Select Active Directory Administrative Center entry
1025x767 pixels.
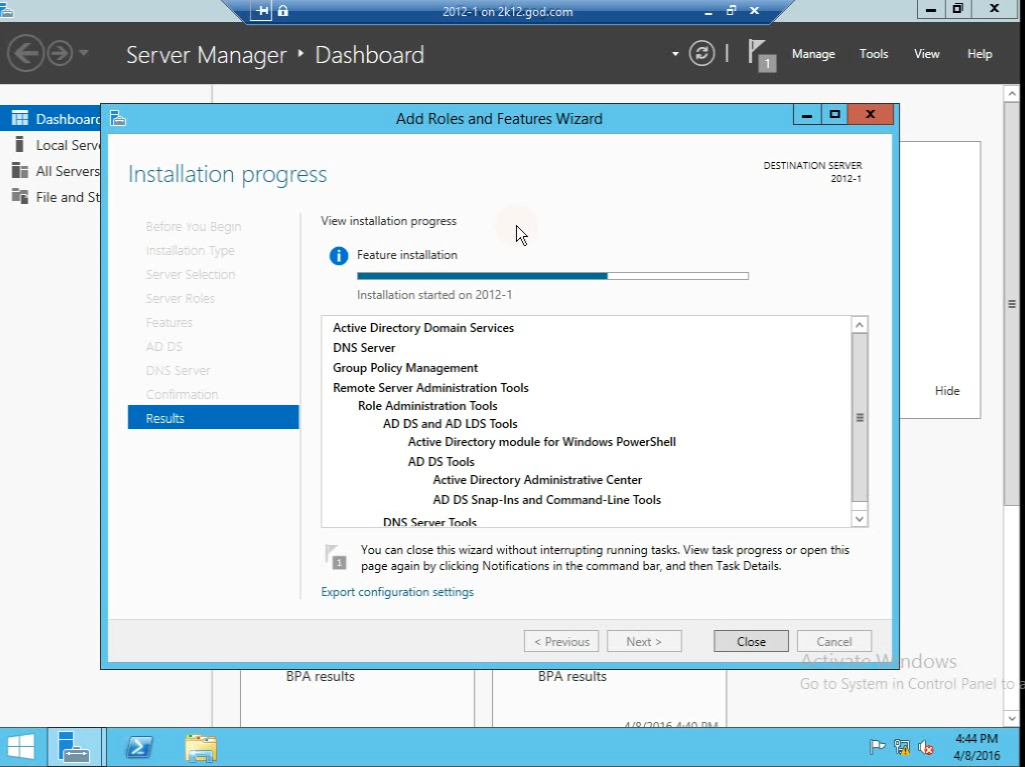[x=537, y=480]
